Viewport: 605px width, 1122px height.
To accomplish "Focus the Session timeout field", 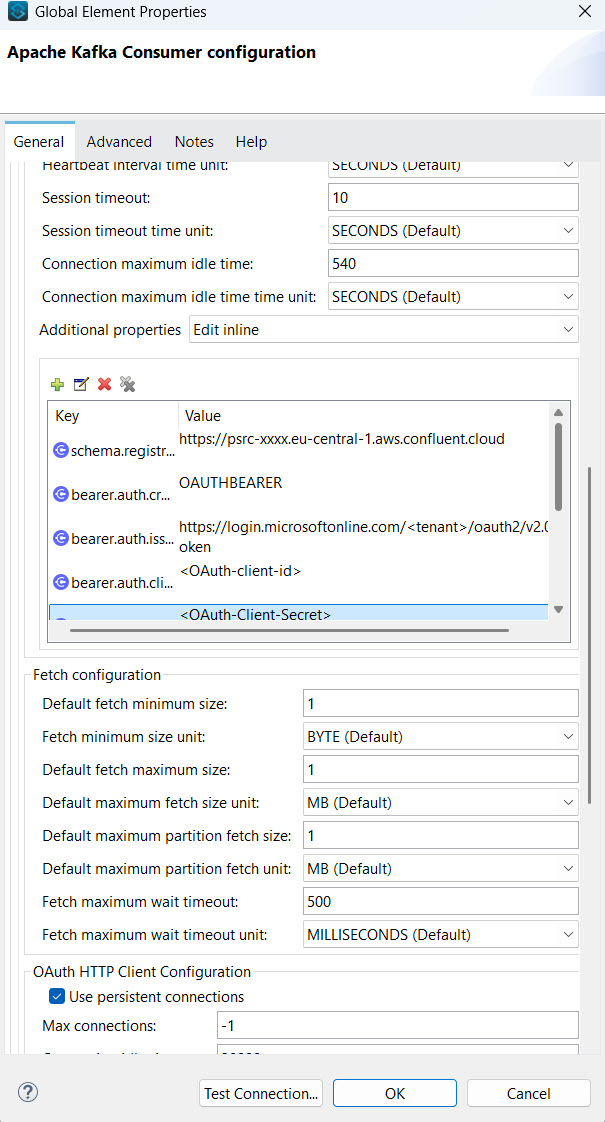I will [x=453, y=197].
